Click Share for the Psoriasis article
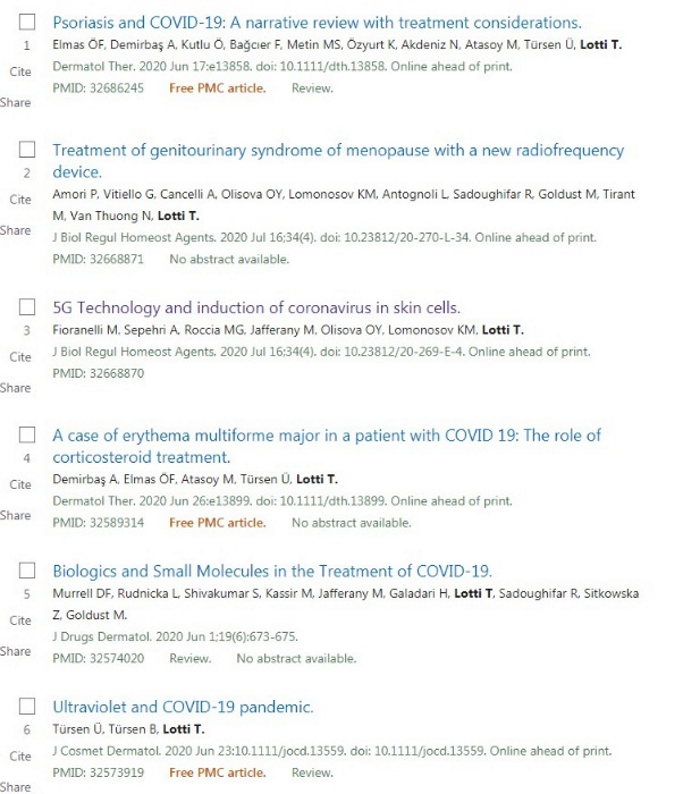Image resolution: width=700 pixels, height=794 pixels. click(15, 103)
